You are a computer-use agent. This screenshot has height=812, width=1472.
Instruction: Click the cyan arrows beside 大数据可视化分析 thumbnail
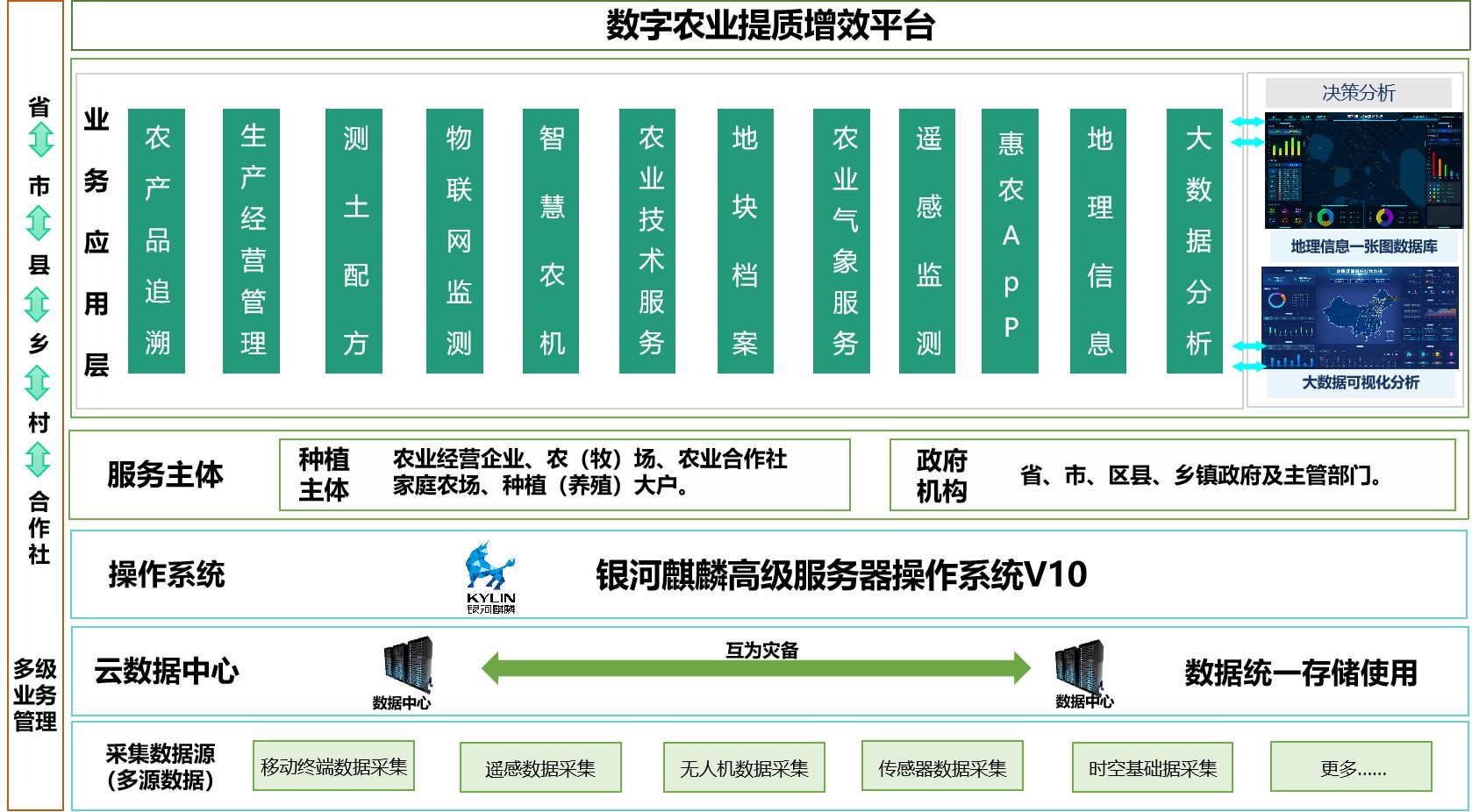(1247, 356)
